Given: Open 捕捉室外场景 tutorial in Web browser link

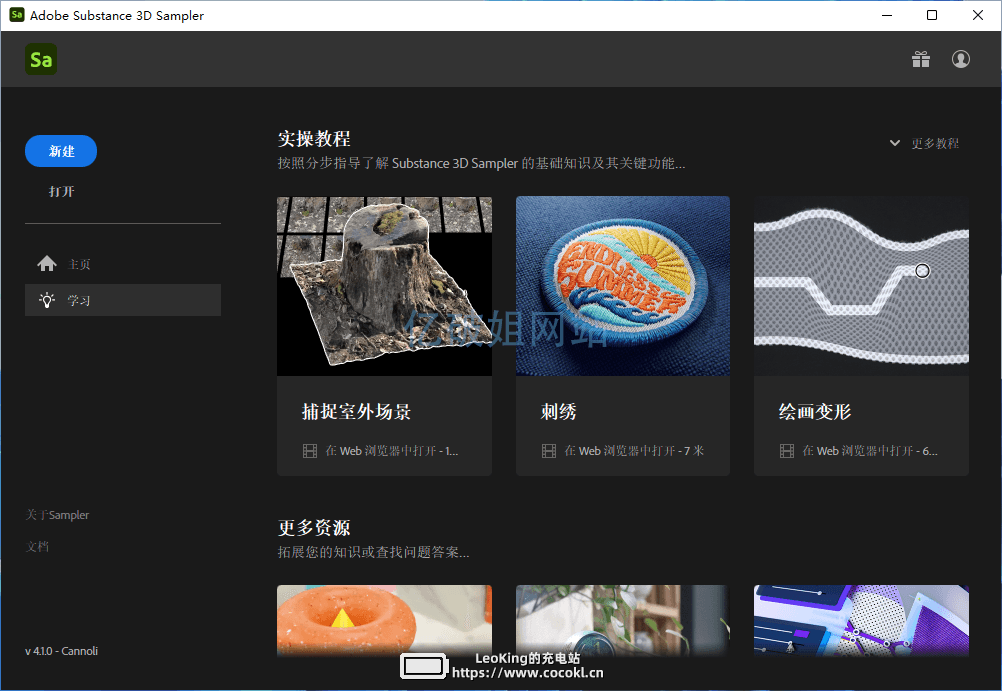Looking at the screenshot, I should pos(392,451).
